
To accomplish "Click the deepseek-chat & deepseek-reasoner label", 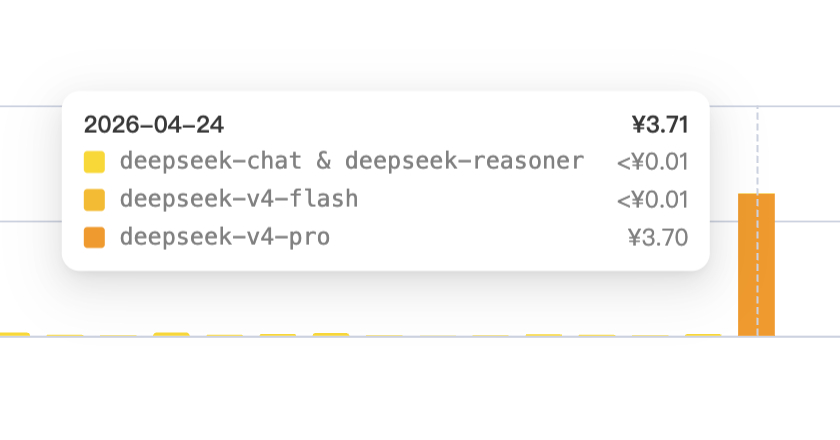I will click(351, 161).
